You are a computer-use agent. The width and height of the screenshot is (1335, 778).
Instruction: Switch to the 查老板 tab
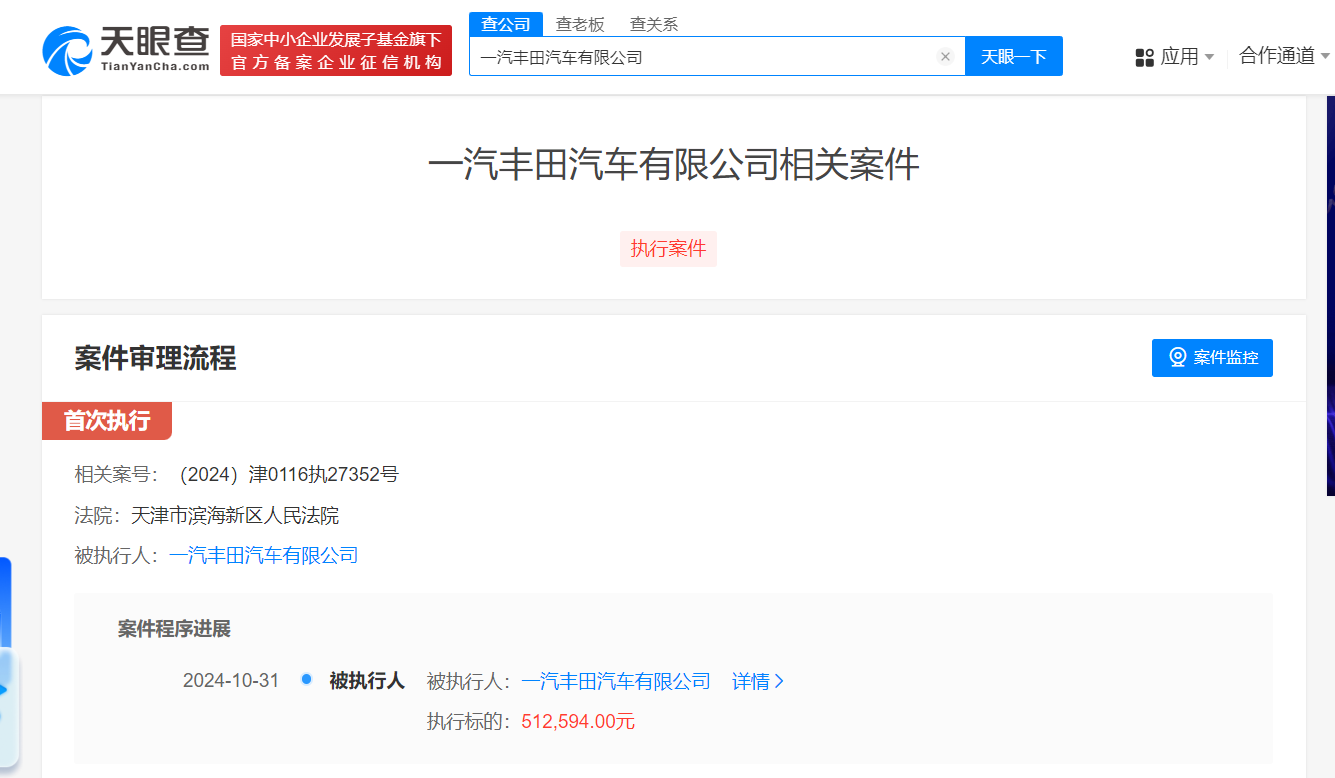point(580,24)
